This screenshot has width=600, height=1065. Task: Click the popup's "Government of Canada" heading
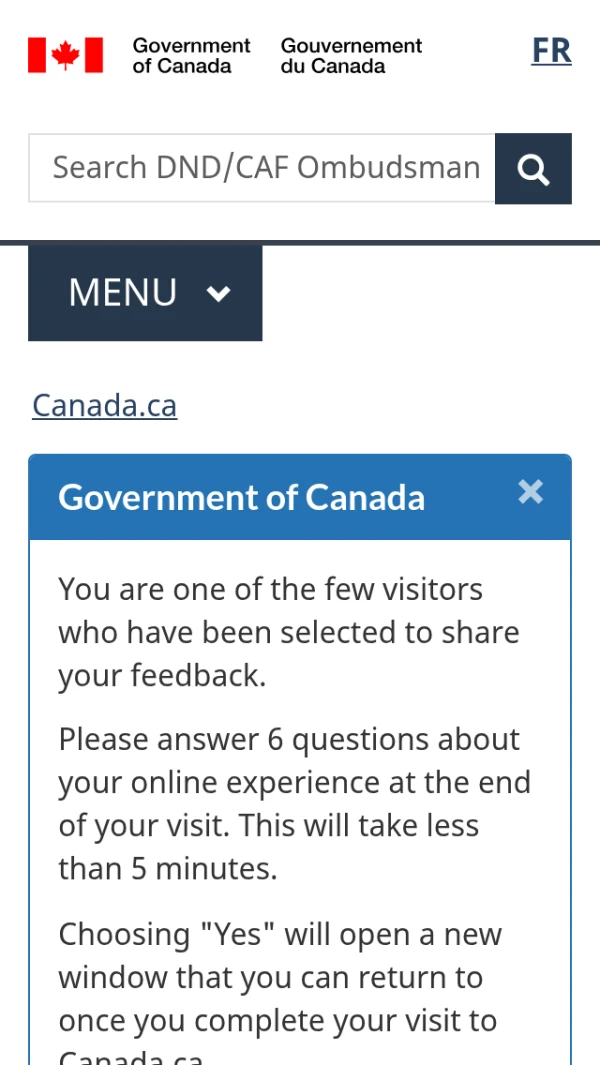coord(241,497)
